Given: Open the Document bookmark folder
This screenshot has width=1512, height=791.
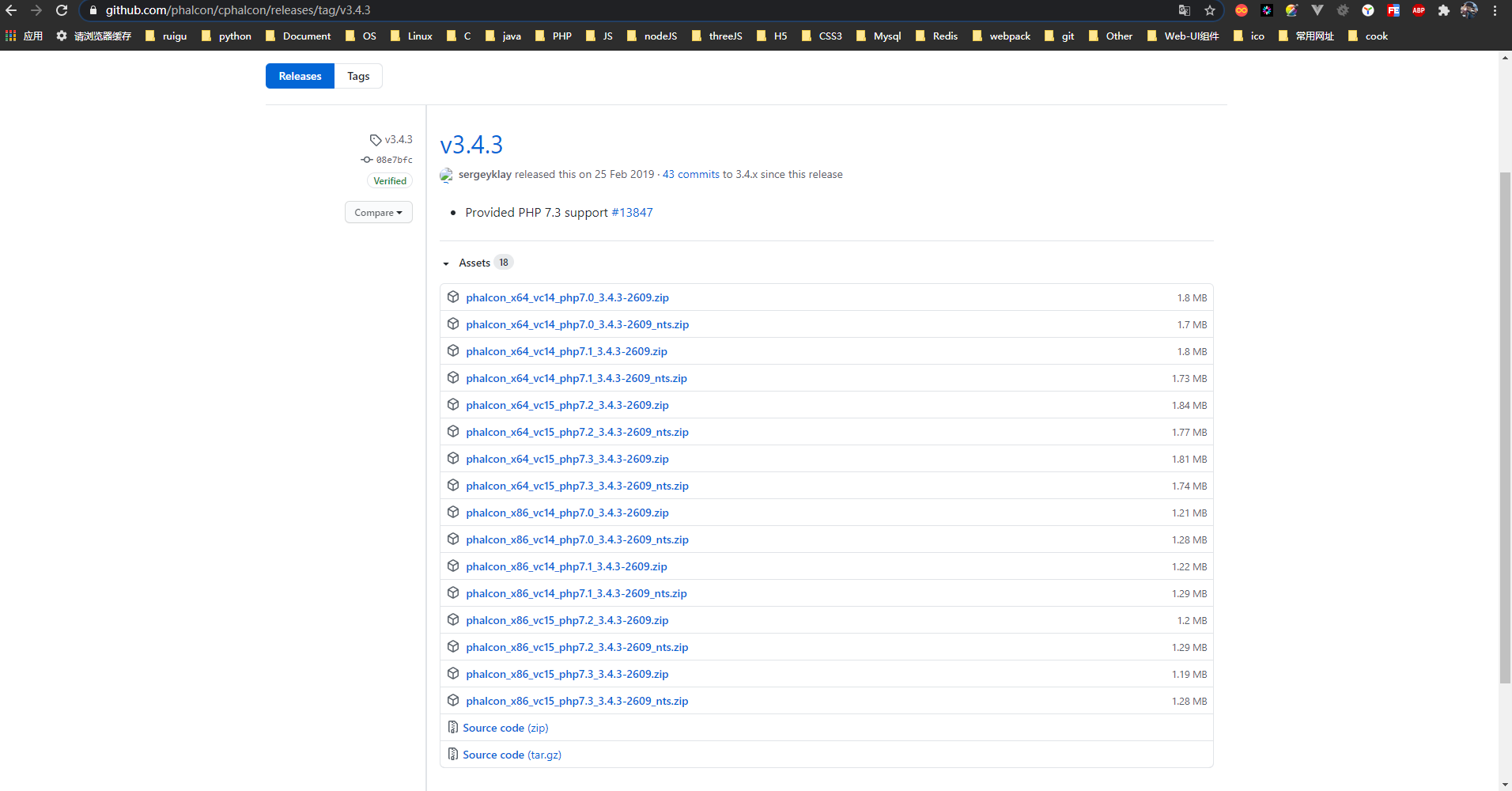Looking at the screenshot, I should pos(298,36).
